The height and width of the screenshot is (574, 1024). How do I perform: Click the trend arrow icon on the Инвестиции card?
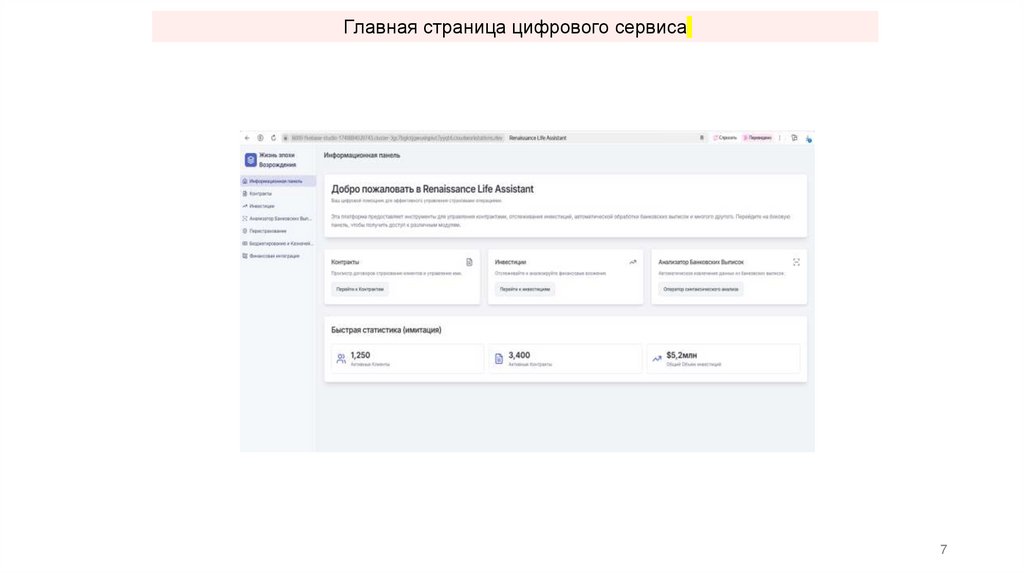[x=632, y=262]
